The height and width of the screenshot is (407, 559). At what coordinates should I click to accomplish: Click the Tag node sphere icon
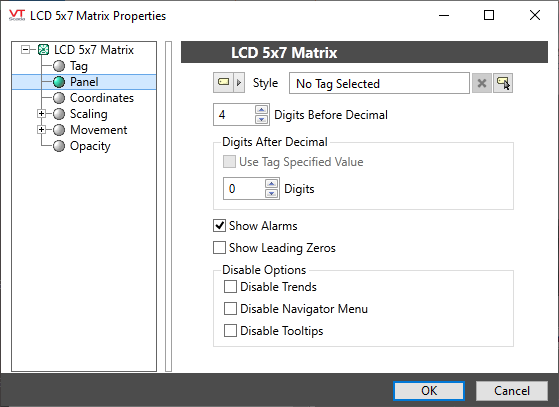tap(59, 66)
